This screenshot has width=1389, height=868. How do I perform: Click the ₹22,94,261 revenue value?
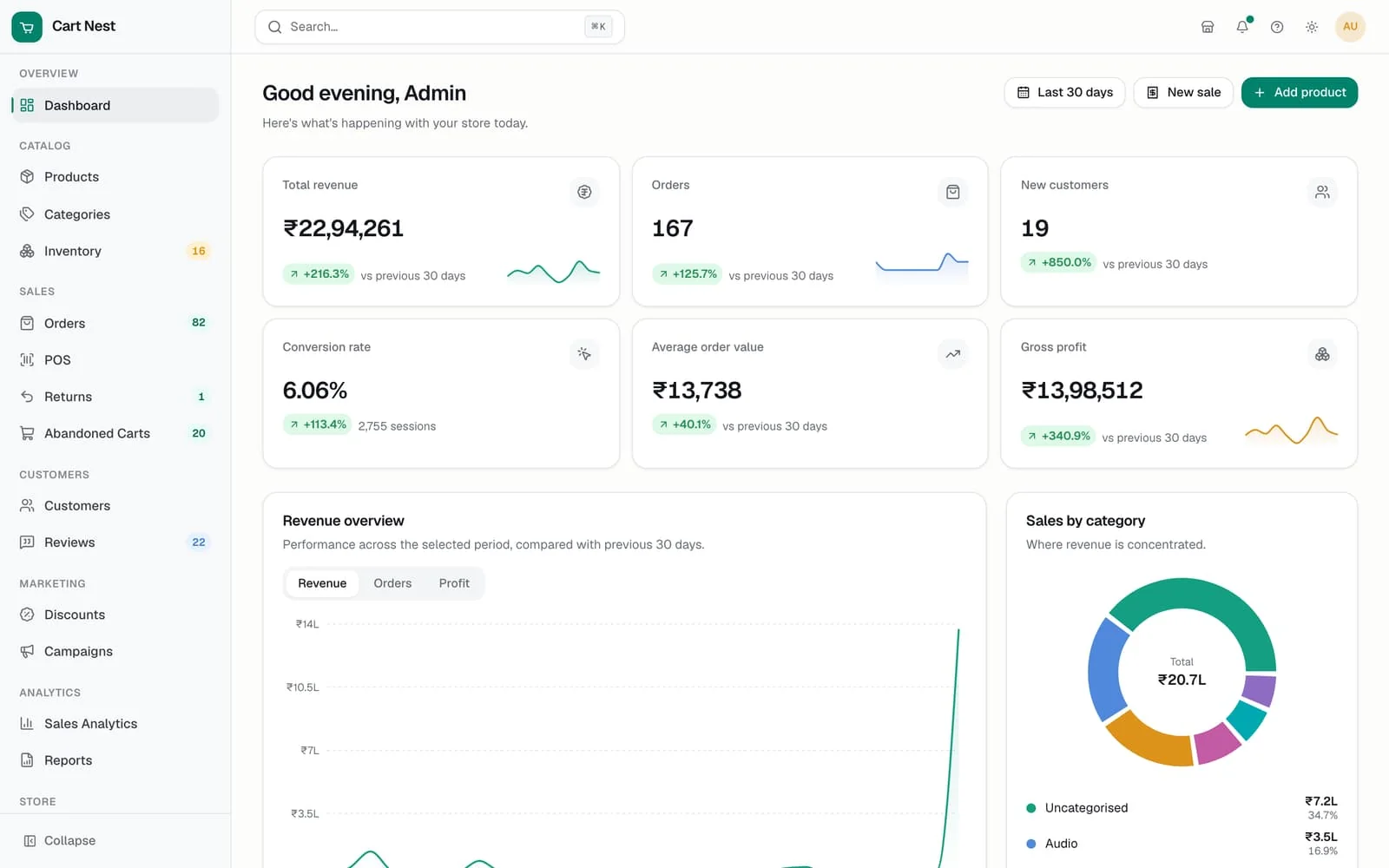coord(343,228)
